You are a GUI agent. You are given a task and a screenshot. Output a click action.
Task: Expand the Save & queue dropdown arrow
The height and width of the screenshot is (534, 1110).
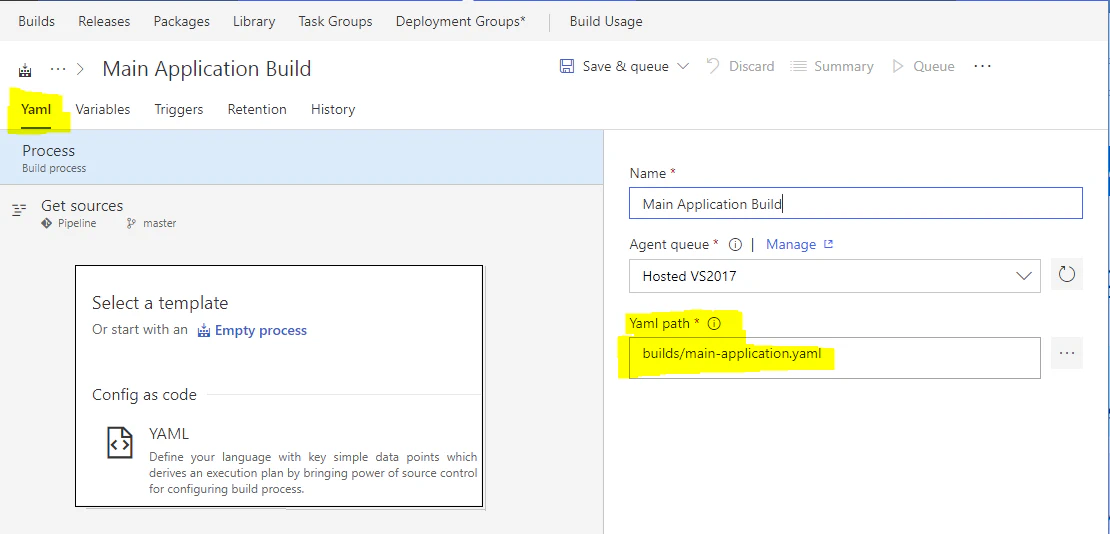pyautogui.click(x=683, y=66)
